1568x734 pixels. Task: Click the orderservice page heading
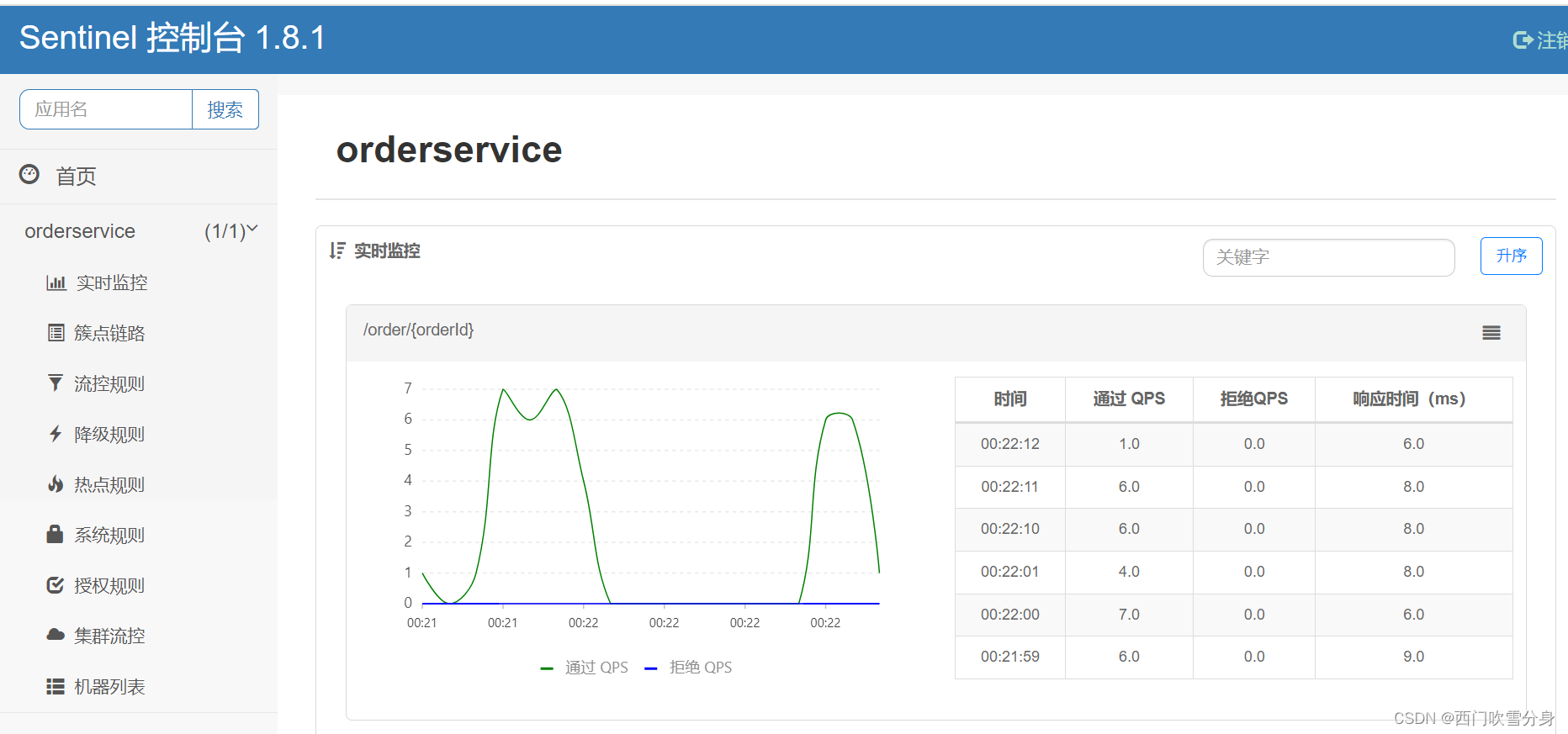pyautogui.click(x=449, y=150)
